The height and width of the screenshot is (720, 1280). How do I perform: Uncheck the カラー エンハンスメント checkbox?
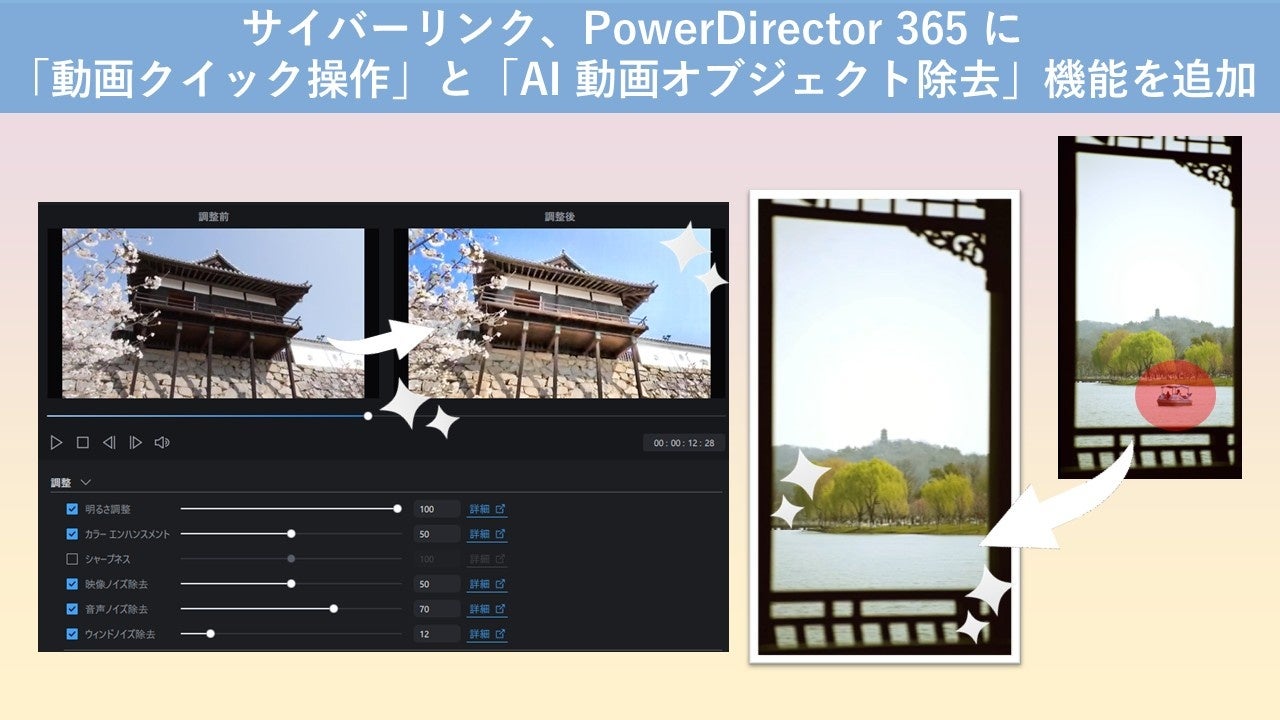point(72,534)
